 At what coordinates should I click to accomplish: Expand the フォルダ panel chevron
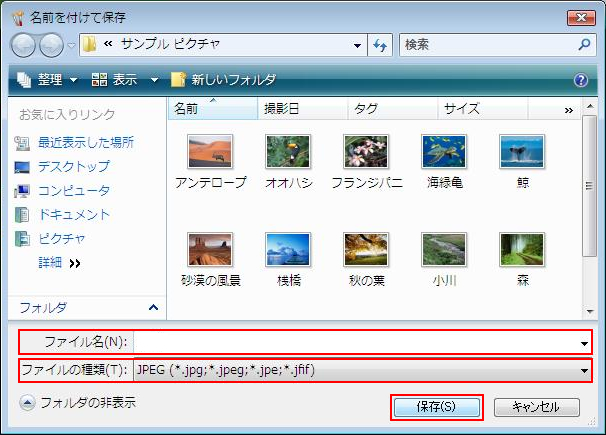coord(153,307)
